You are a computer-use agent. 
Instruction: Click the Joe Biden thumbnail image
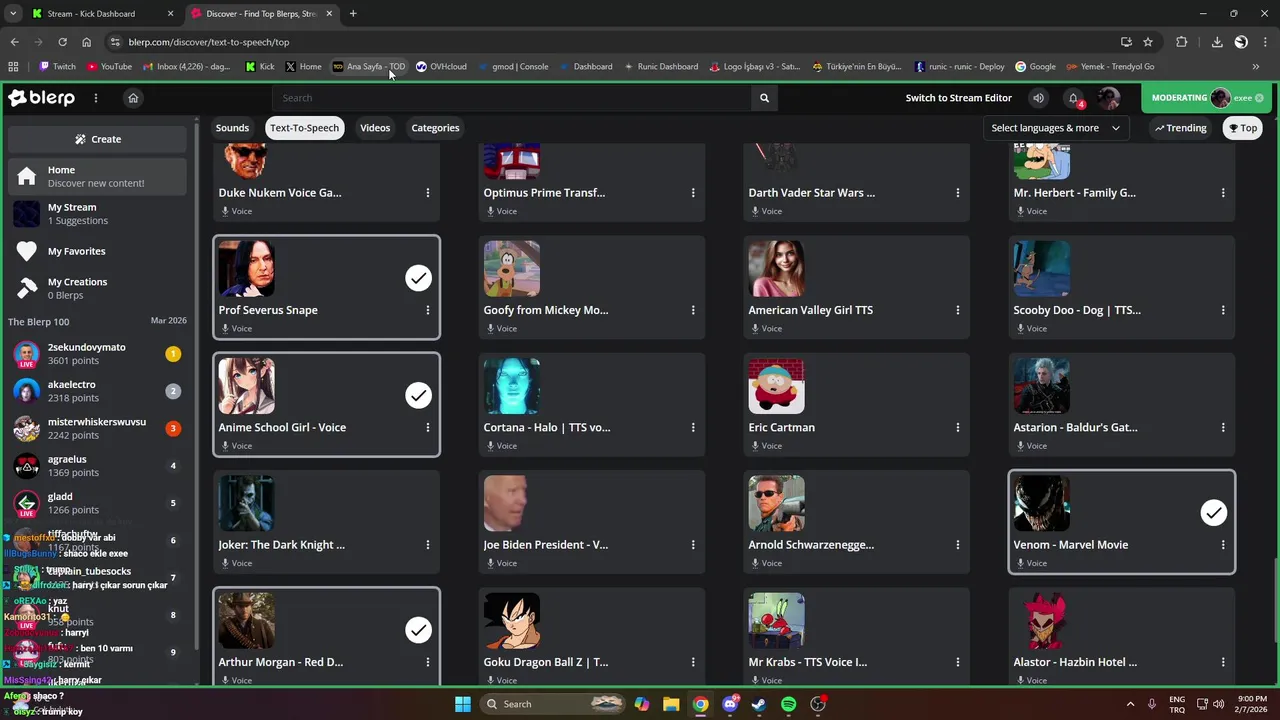coord(511,503)
